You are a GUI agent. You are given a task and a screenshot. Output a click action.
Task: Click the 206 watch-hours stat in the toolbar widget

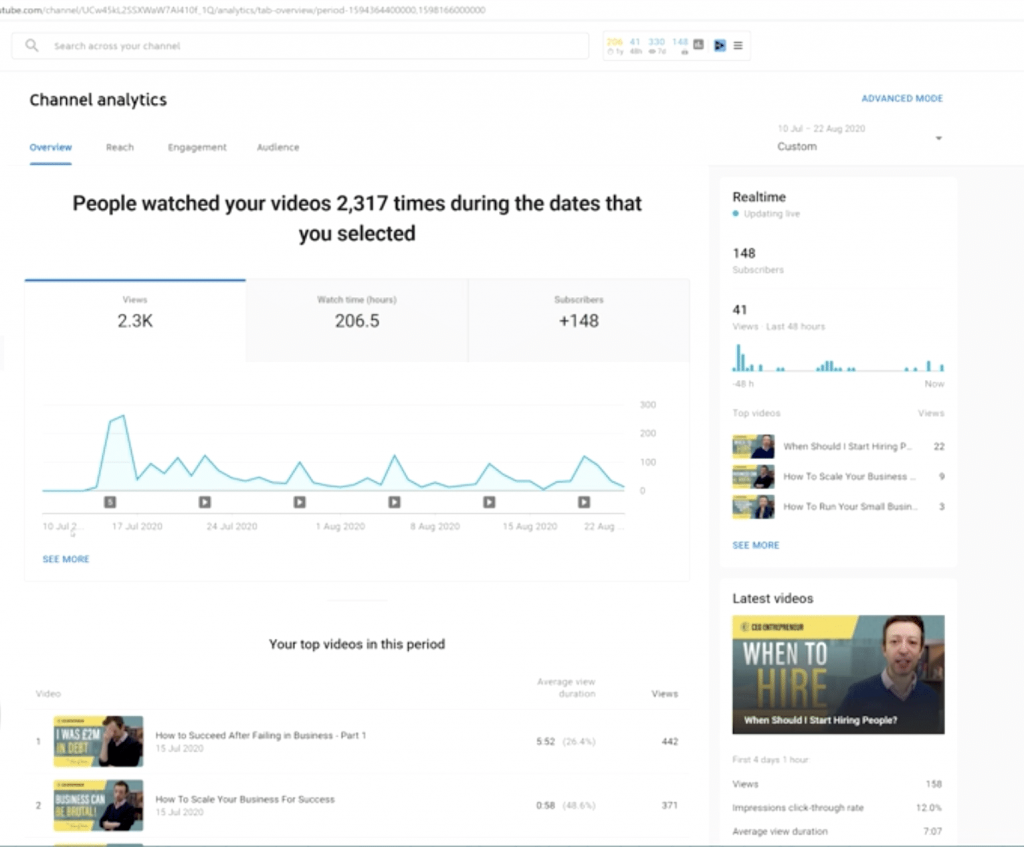[x=615, y=46]
